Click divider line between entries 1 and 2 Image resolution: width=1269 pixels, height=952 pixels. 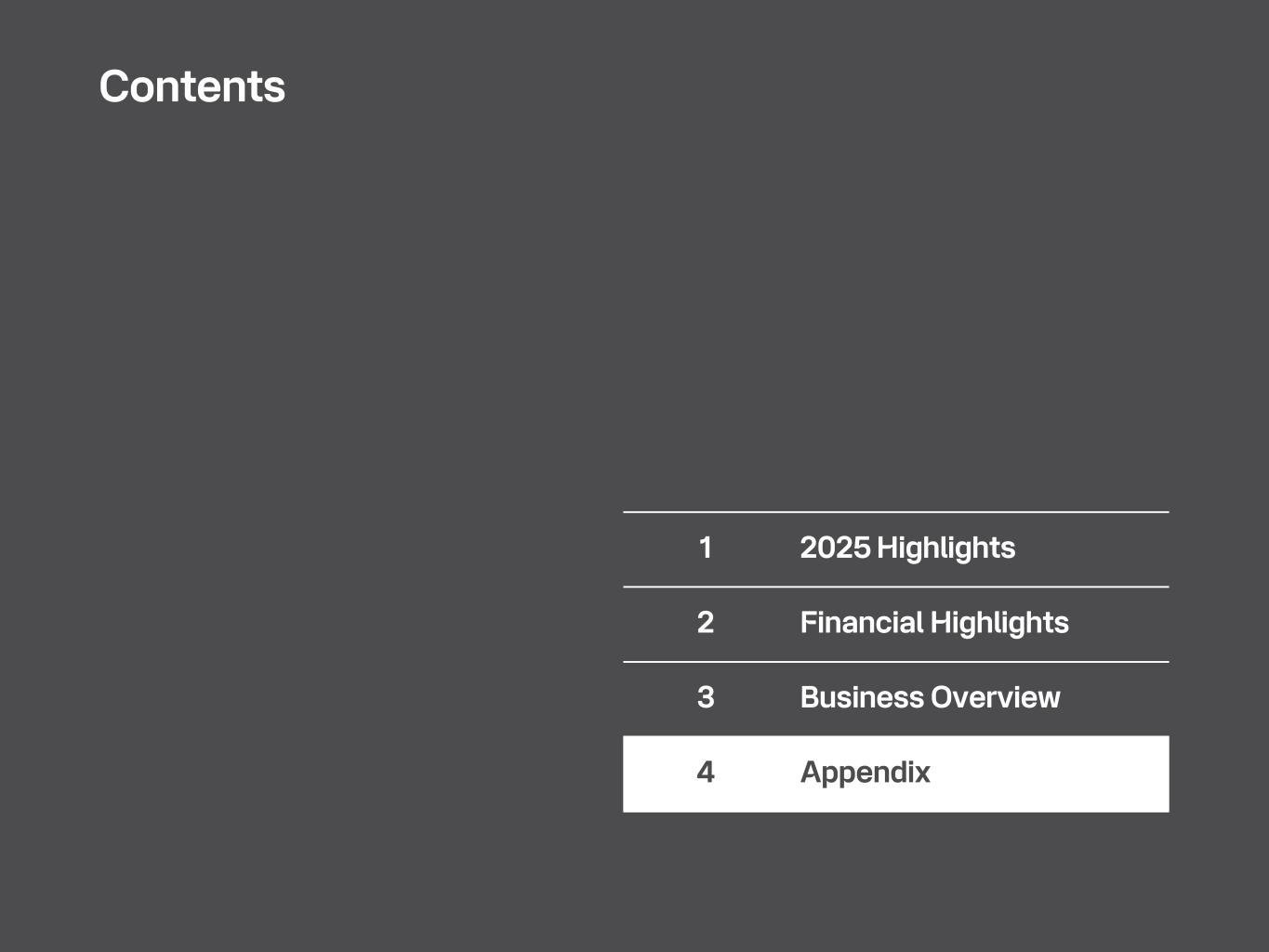(x=895, y=587)
